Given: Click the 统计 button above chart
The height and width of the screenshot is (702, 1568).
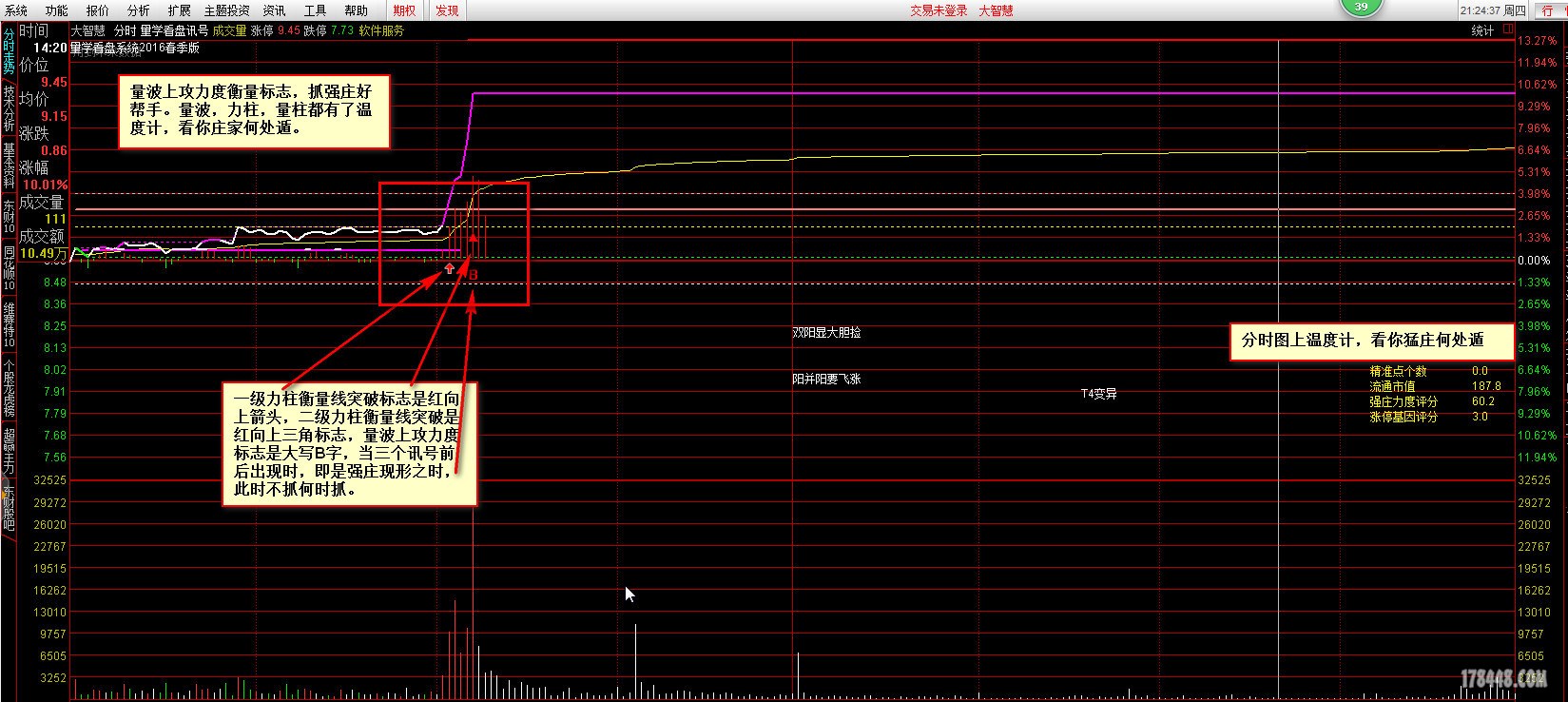Looking at the screenshot, I should tap(1482, 30).
